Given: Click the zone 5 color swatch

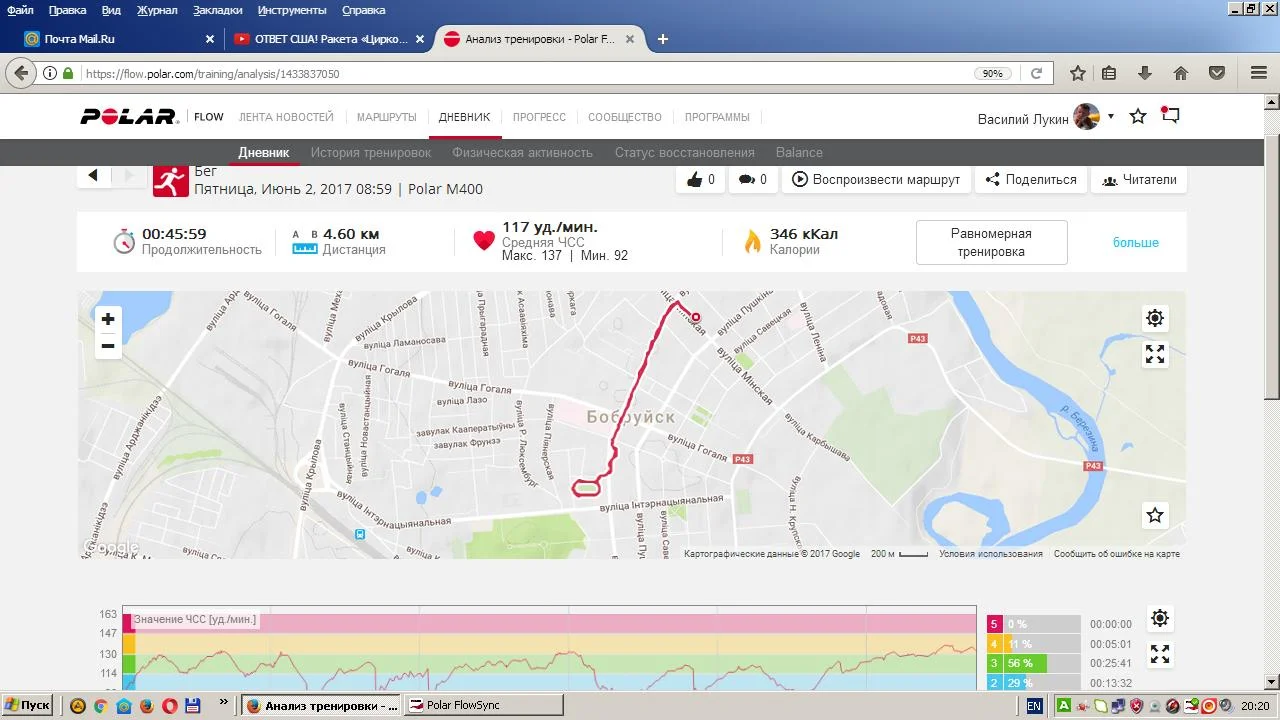Looking at the screenshot, I should (994, 624).
